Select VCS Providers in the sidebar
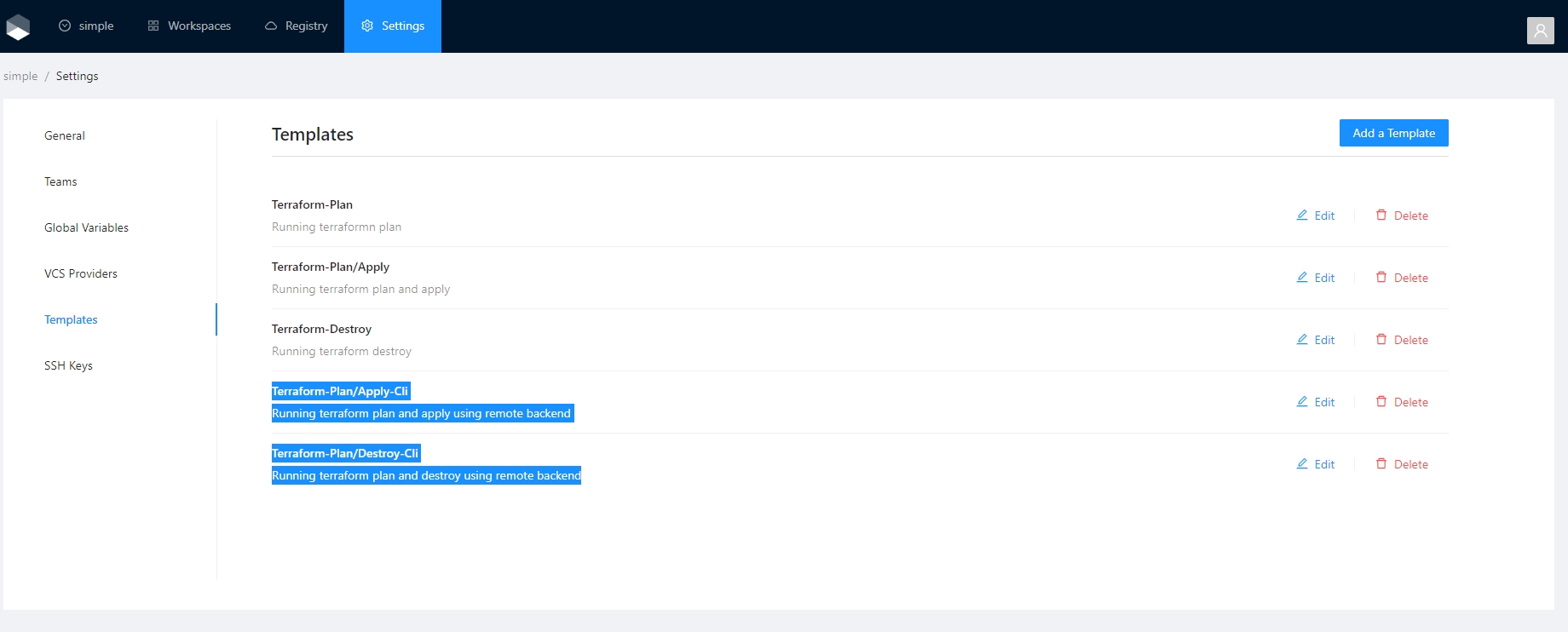 point(81,273)
